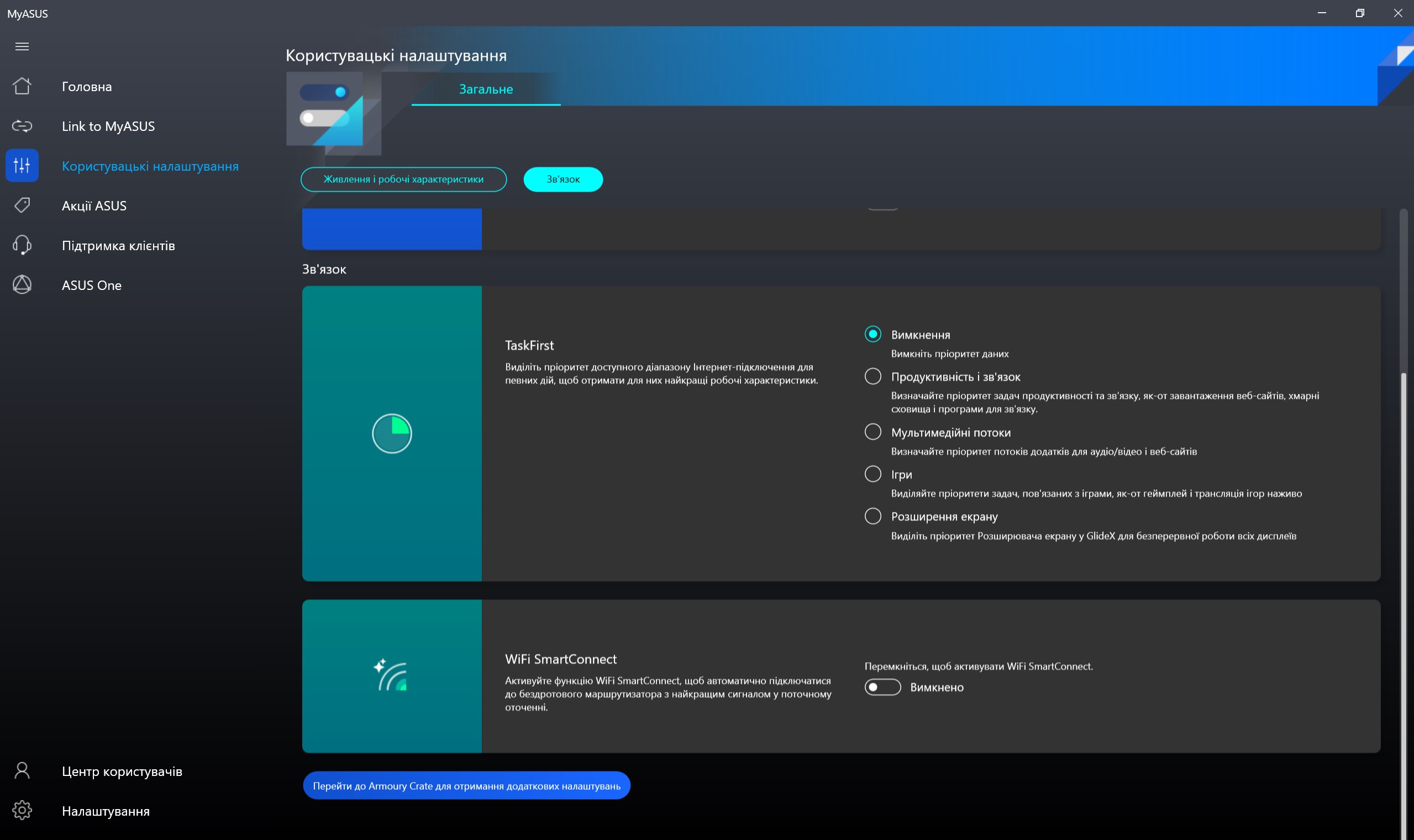Switch to the Загальне tab

pyautogui.click(x=485, y=89)
